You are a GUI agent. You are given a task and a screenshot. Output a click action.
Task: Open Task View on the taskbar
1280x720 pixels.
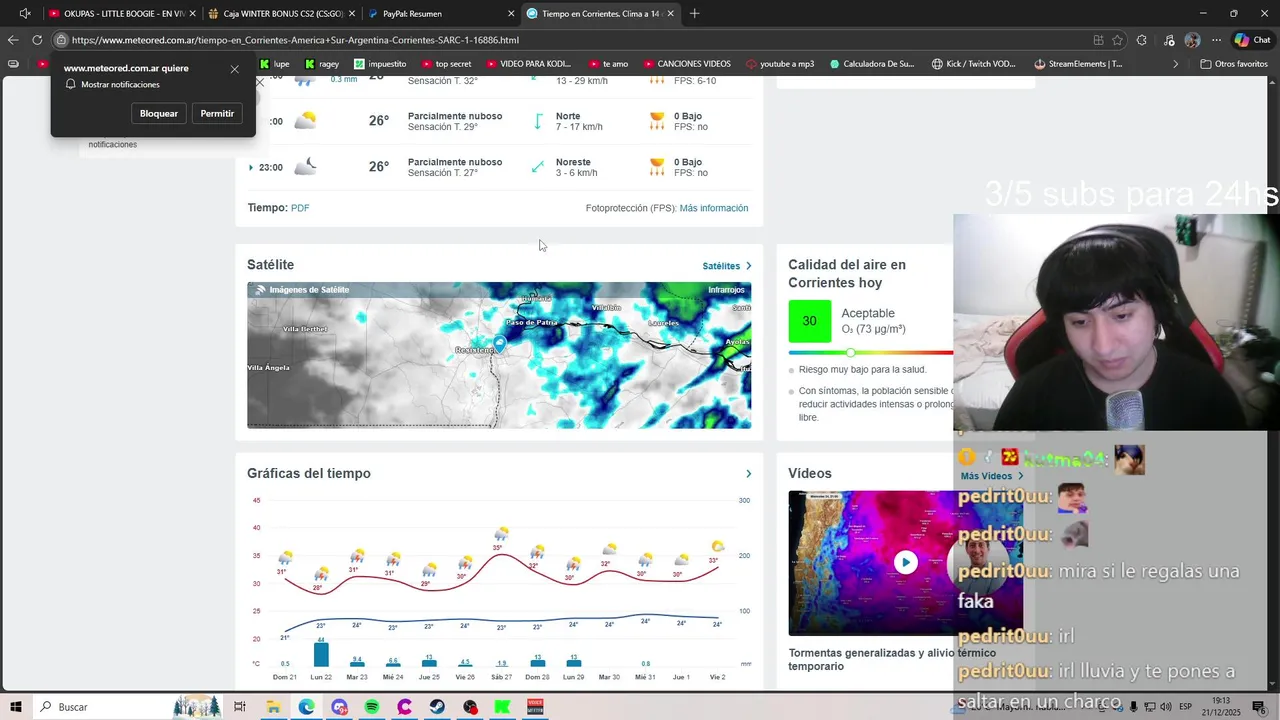(x=240, y=707)
